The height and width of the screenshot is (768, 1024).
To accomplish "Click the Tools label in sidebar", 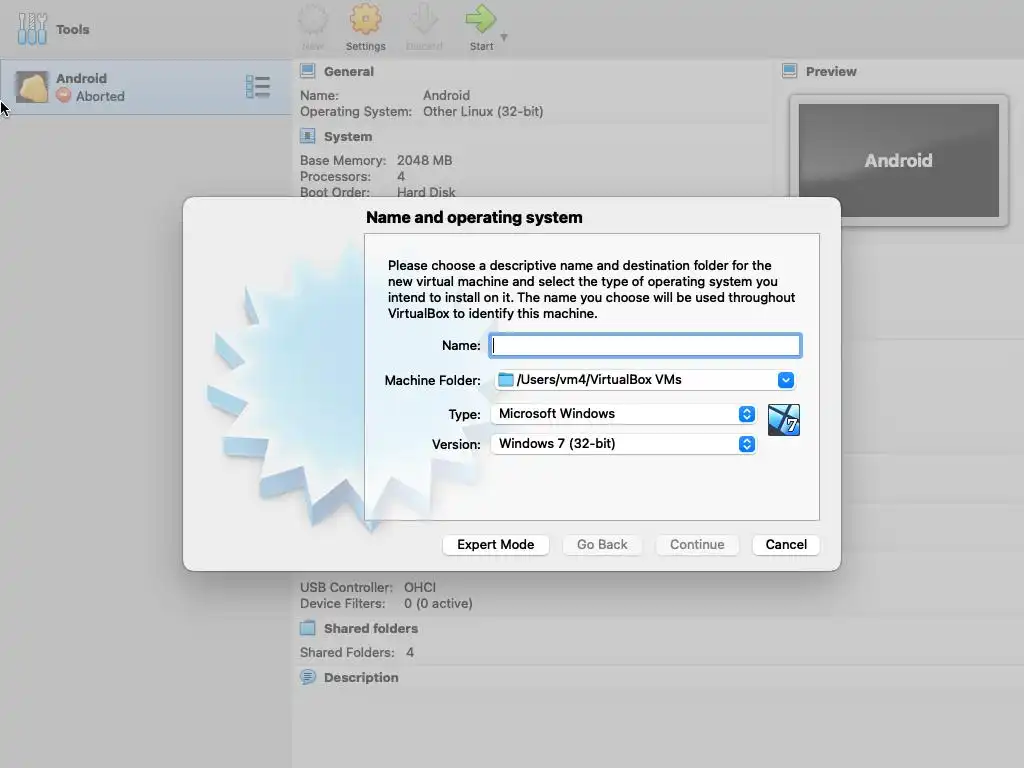I will (x=72, y=29).
